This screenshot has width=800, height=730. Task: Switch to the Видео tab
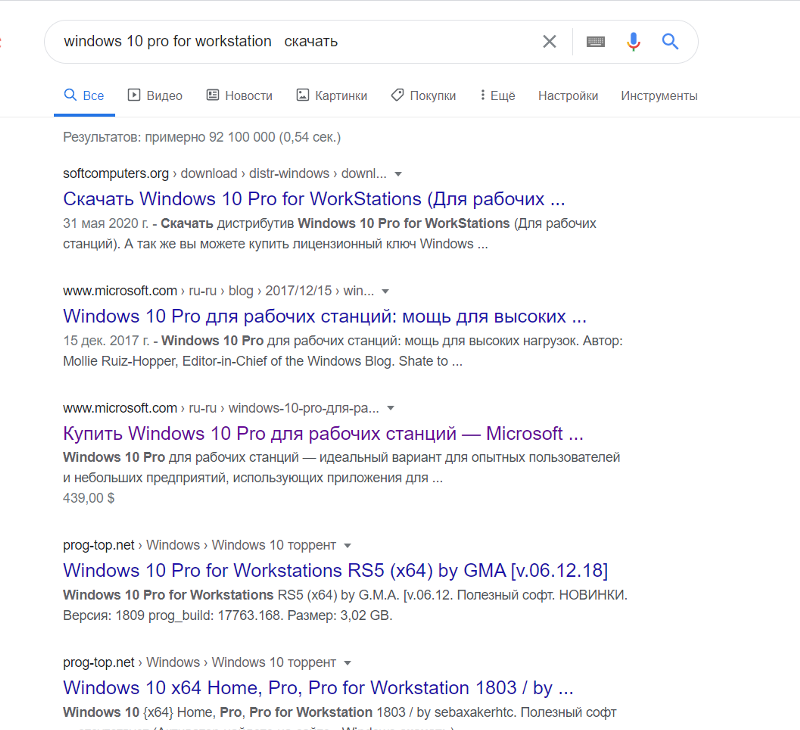coord(155,95)
